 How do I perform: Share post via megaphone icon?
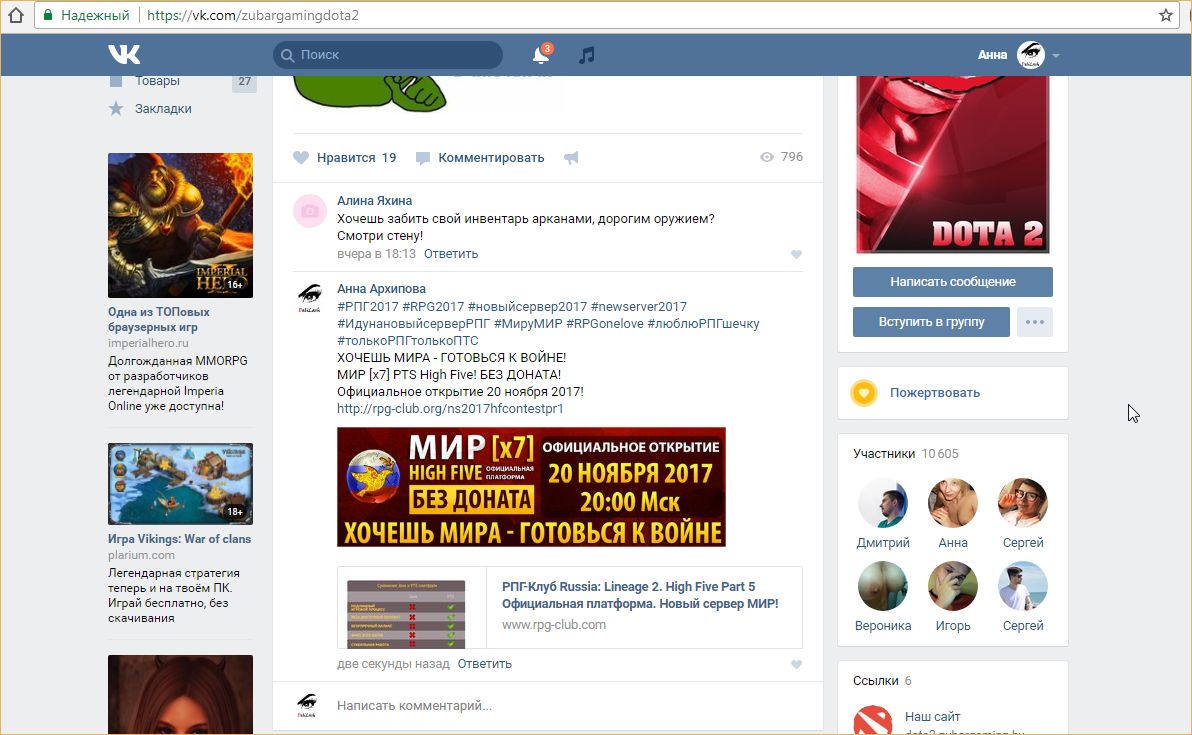[x=571, y=157]
